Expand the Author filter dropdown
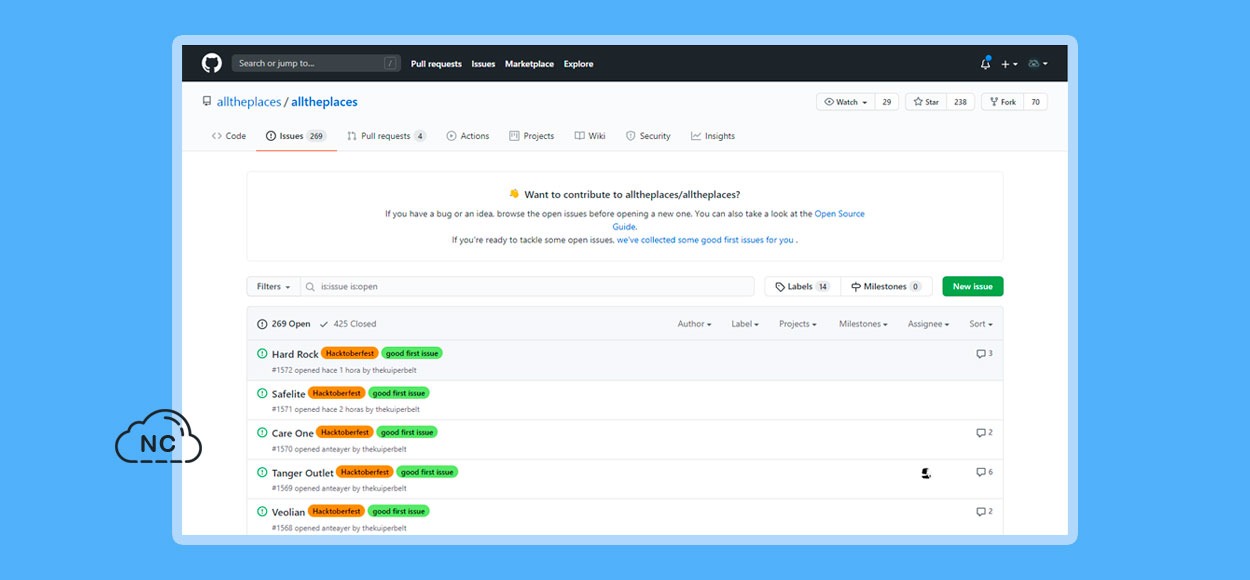1250x580 pixels. tap(694, 324)
